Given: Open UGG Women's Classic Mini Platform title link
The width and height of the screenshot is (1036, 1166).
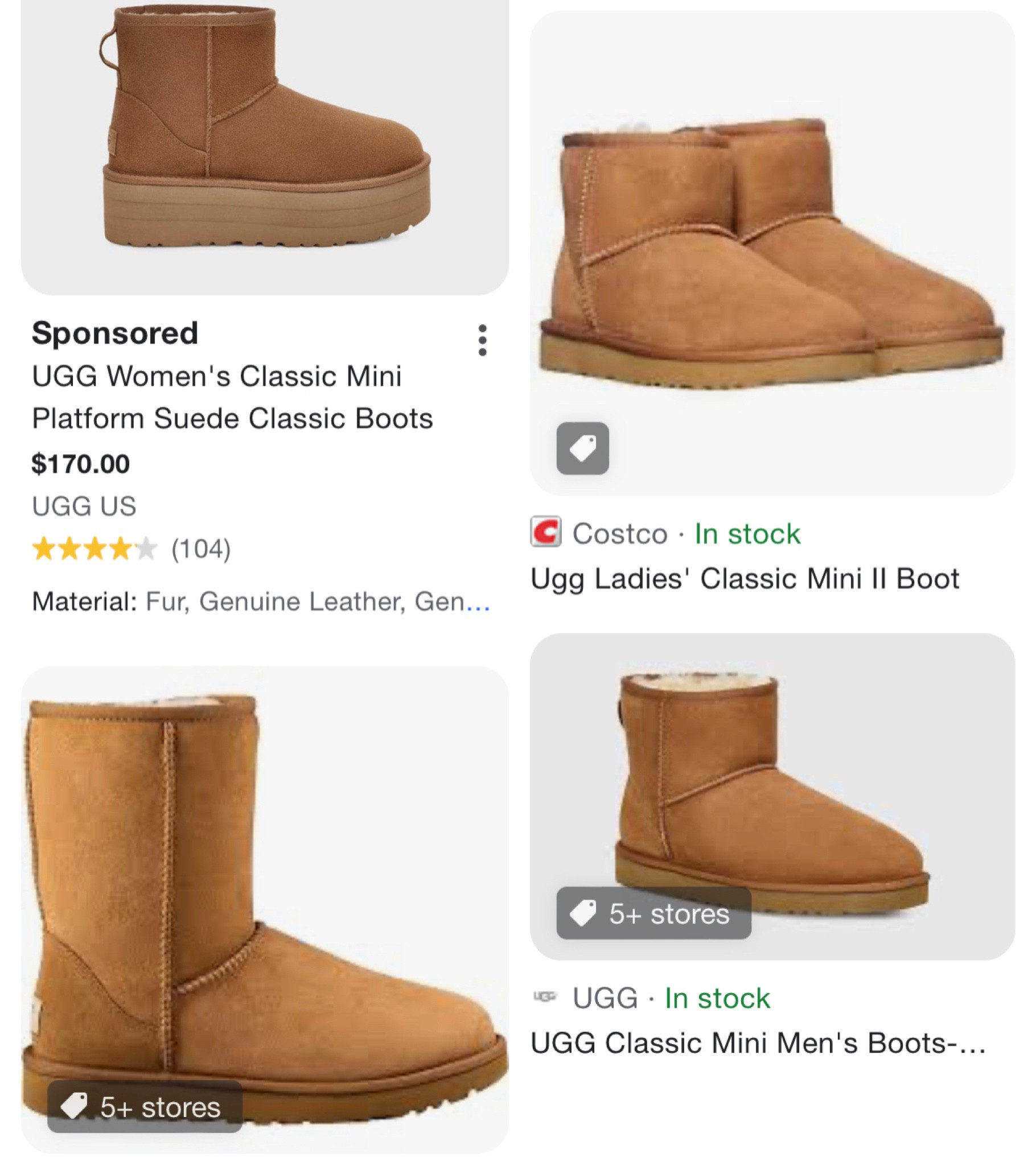Looking at the screenshot, I should 232,397.
